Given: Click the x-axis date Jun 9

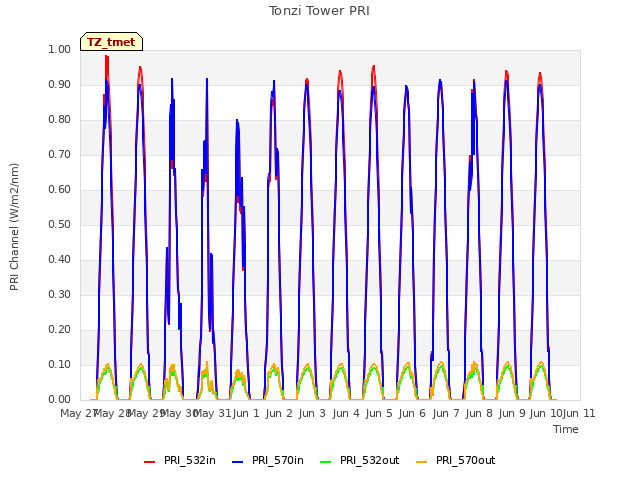Looking at the screenshot, I should pos(512,413).
